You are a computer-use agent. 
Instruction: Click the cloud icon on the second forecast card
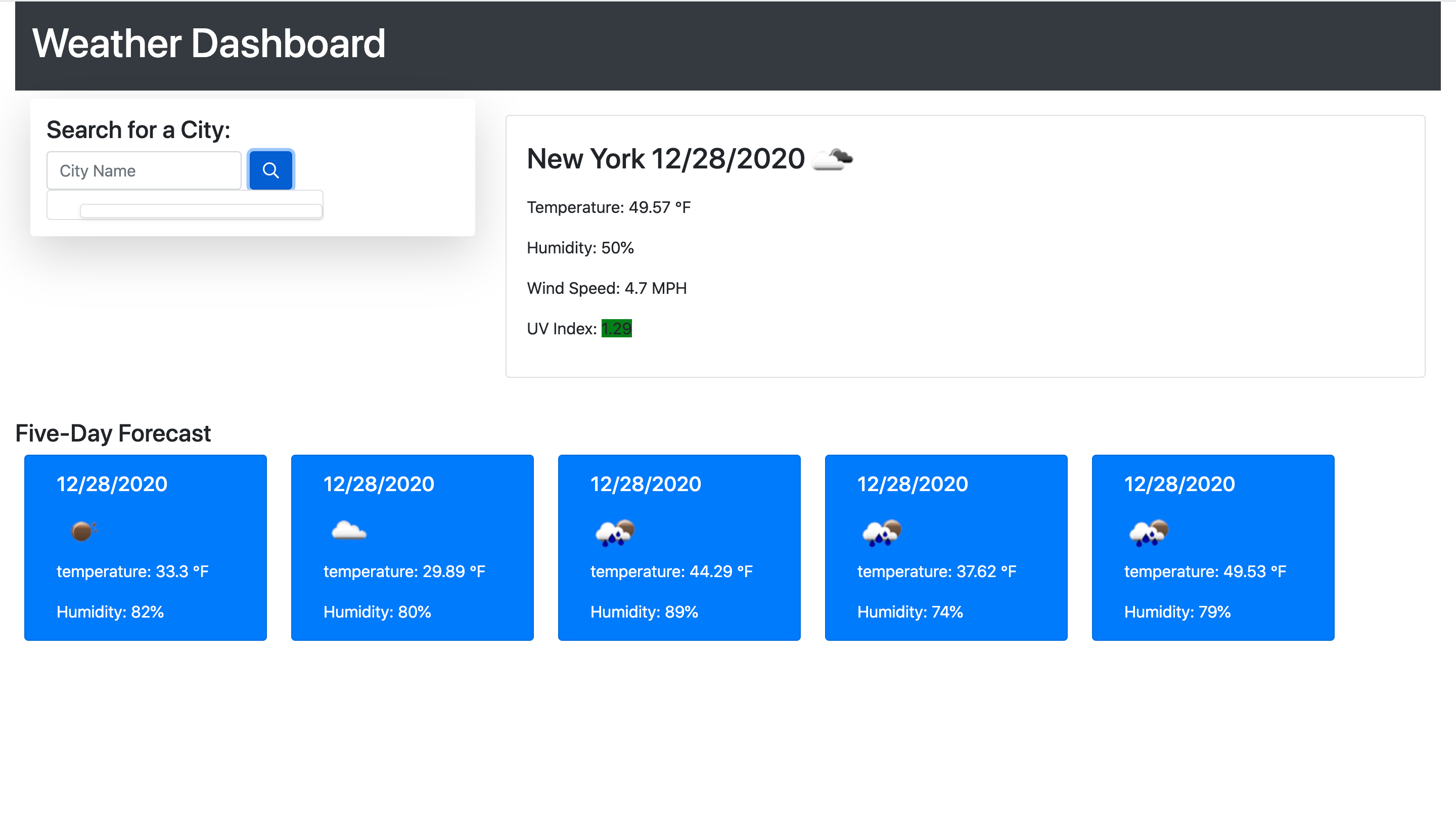[x=349, y=531]
